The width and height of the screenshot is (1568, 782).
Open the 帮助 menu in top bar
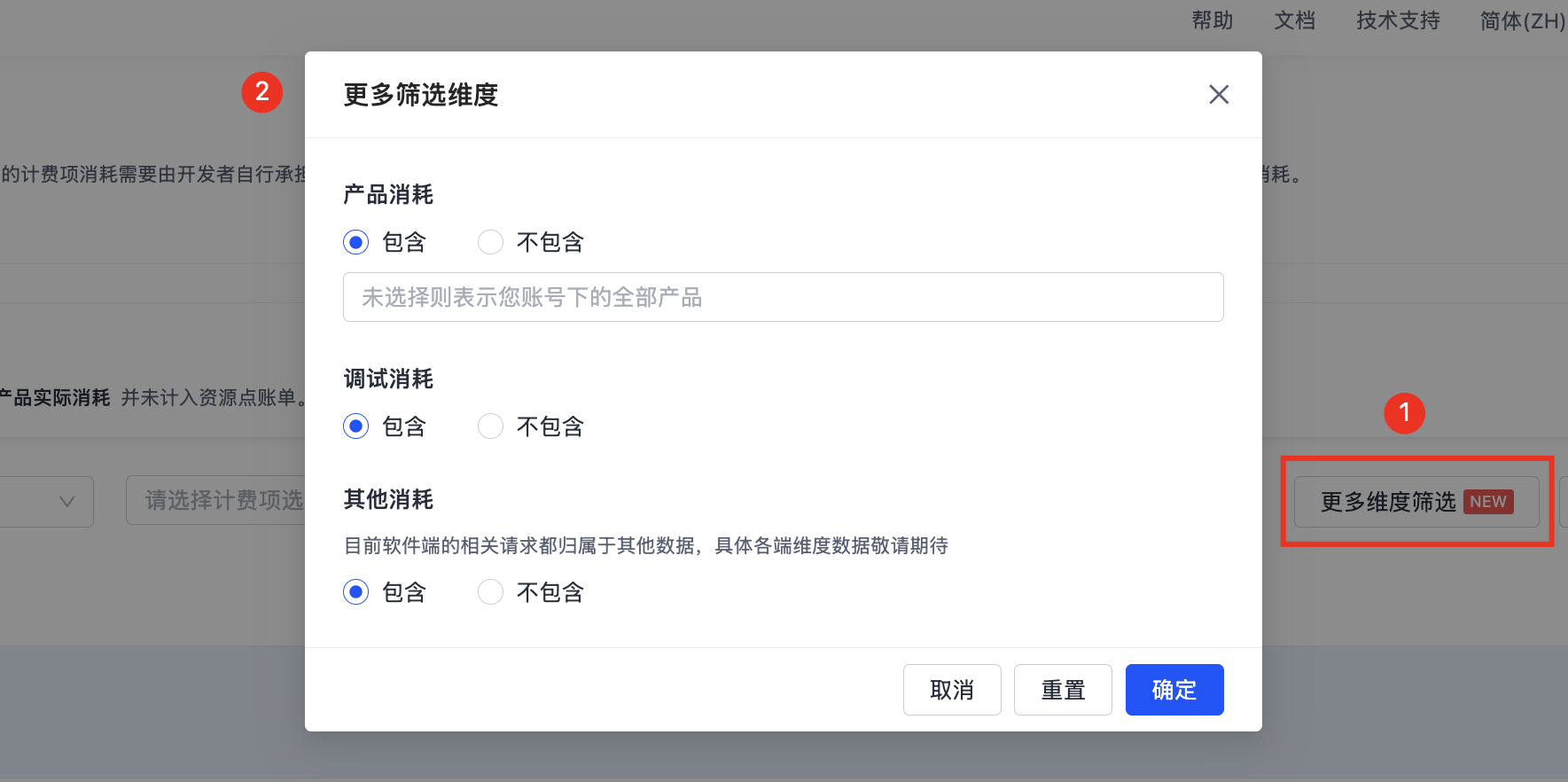(x=1212, y=20)
